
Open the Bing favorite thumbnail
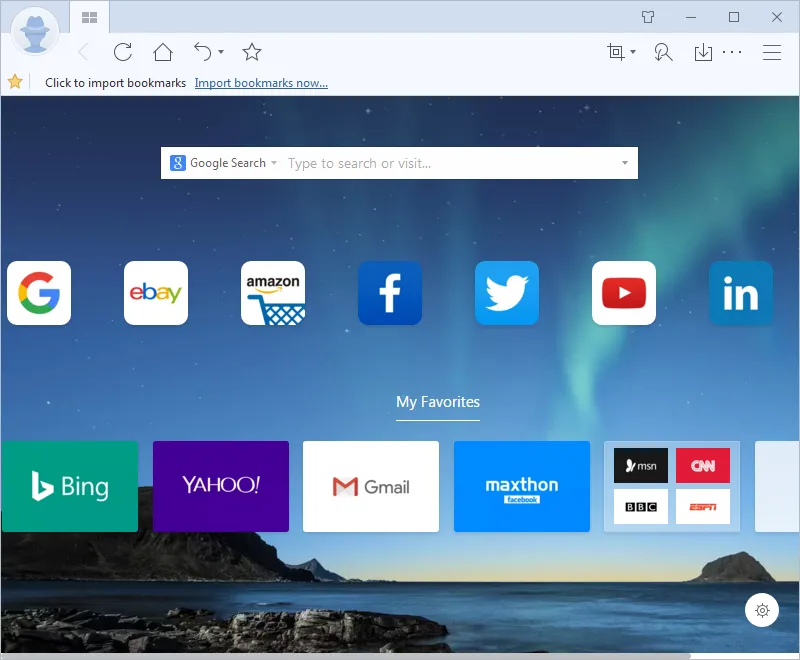[x=70, y=486]
